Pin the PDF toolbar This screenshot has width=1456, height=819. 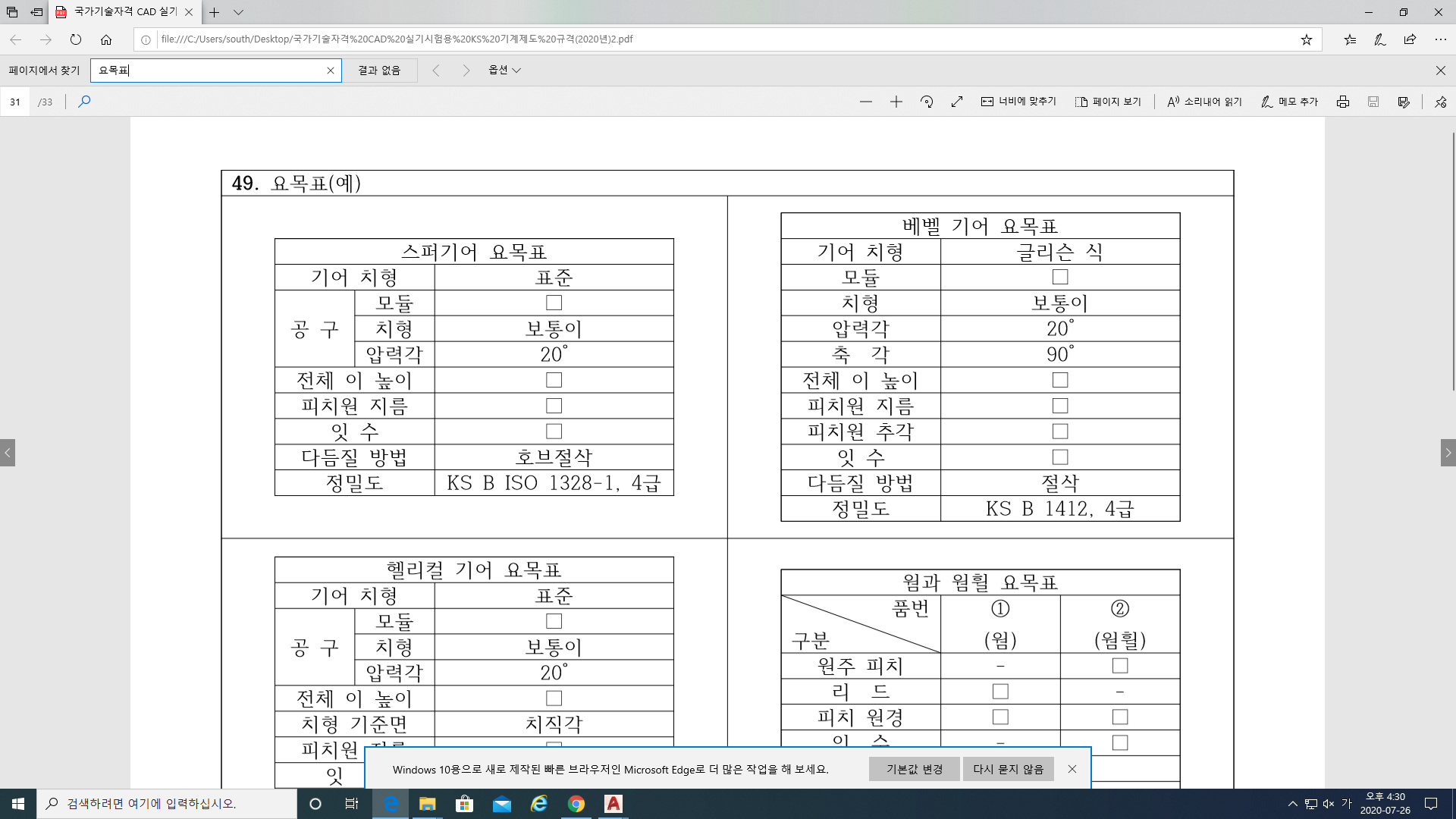[1440, 102]
